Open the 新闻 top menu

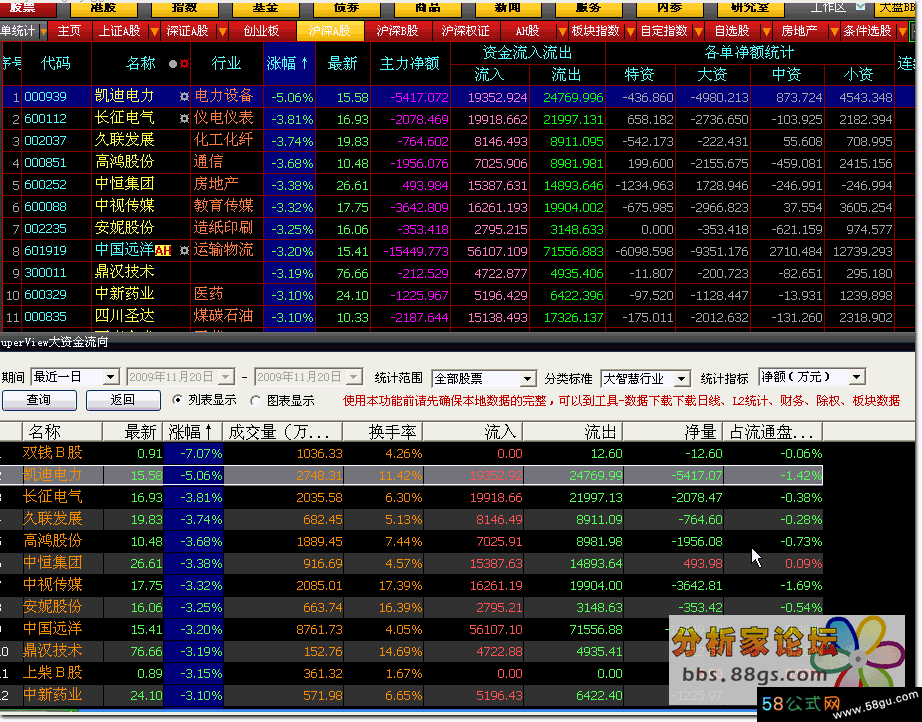[x=507, y=8]
